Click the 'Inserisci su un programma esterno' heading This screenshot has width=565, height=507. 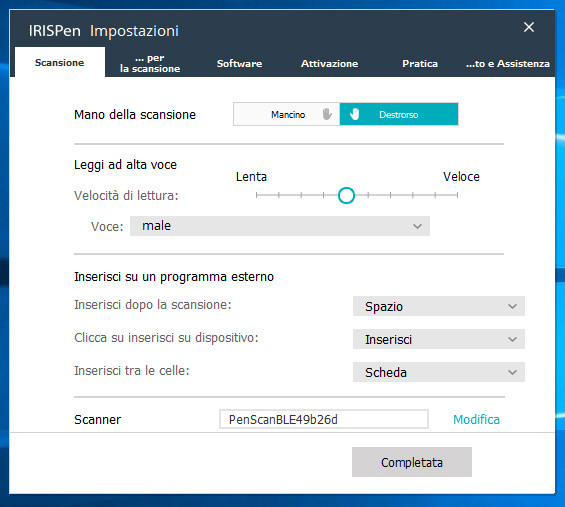pos(174,277)
